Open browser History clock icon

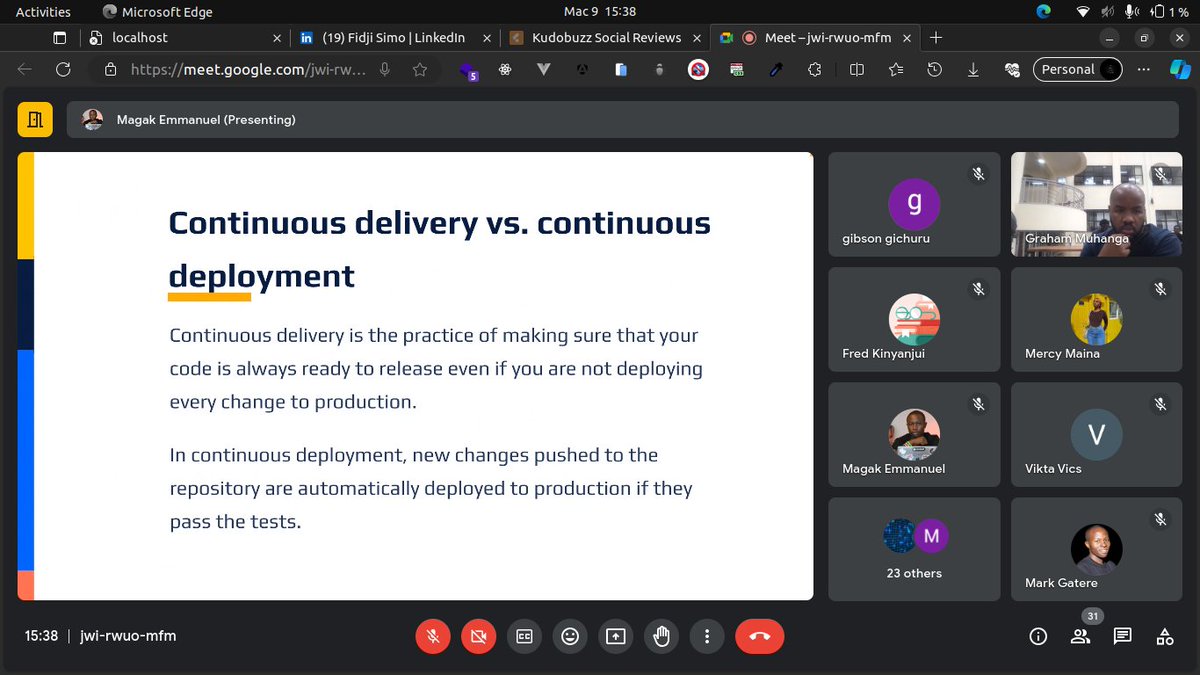[934, 70]
